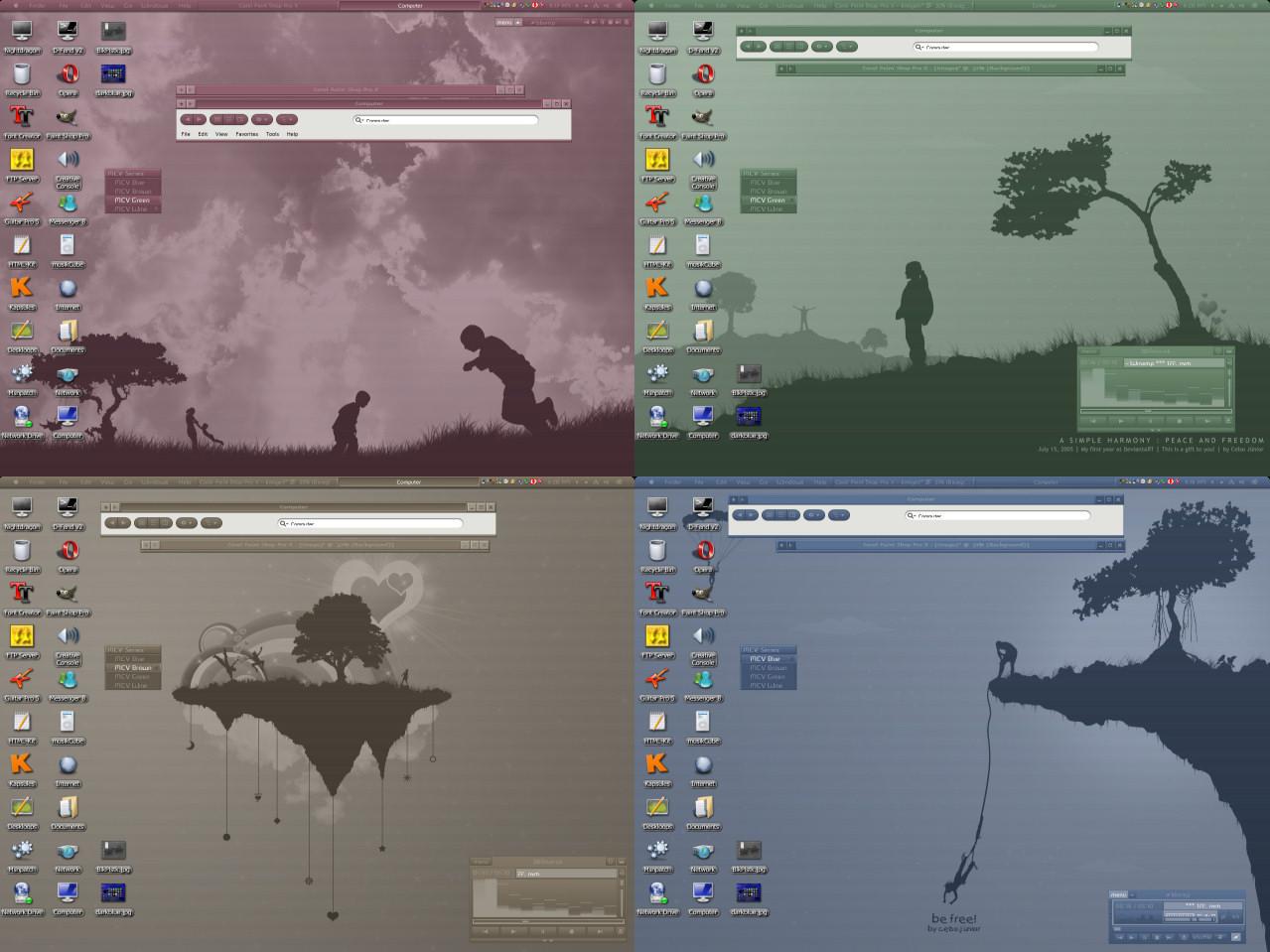Focus search field in blue Computer window

pos(998,515)
